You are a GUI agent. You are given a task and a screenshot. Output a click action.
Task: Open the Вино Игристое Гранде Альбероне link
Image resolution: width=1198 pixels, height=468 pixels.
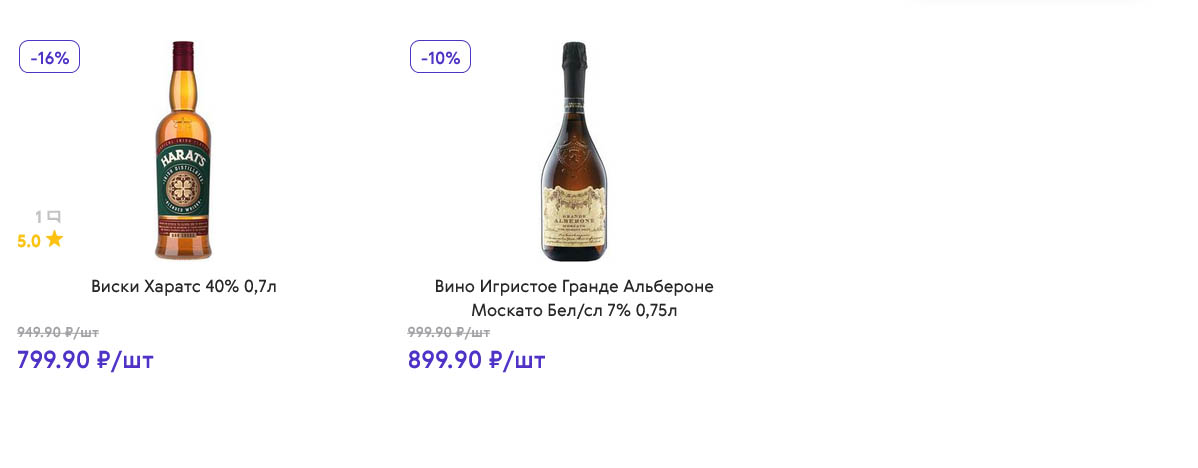574,287
